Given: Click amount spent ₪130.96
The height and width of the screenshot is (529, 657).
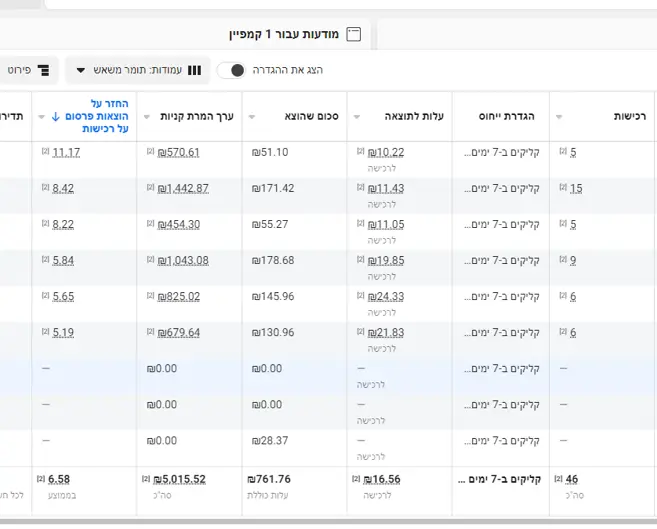Looking at the screenshot, I should coord(273,333).
